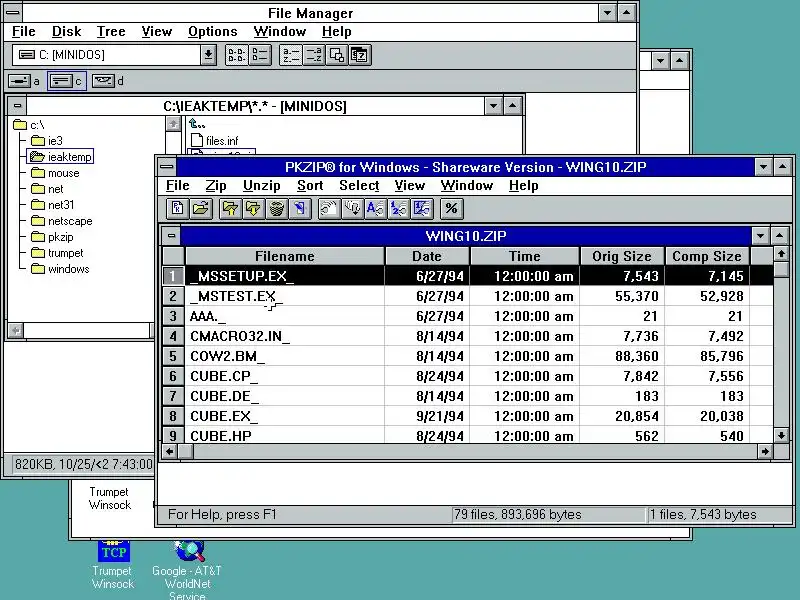Click the blue document icon beside the wastebasket
Screen dimensions: 800x600
[300, 208]
